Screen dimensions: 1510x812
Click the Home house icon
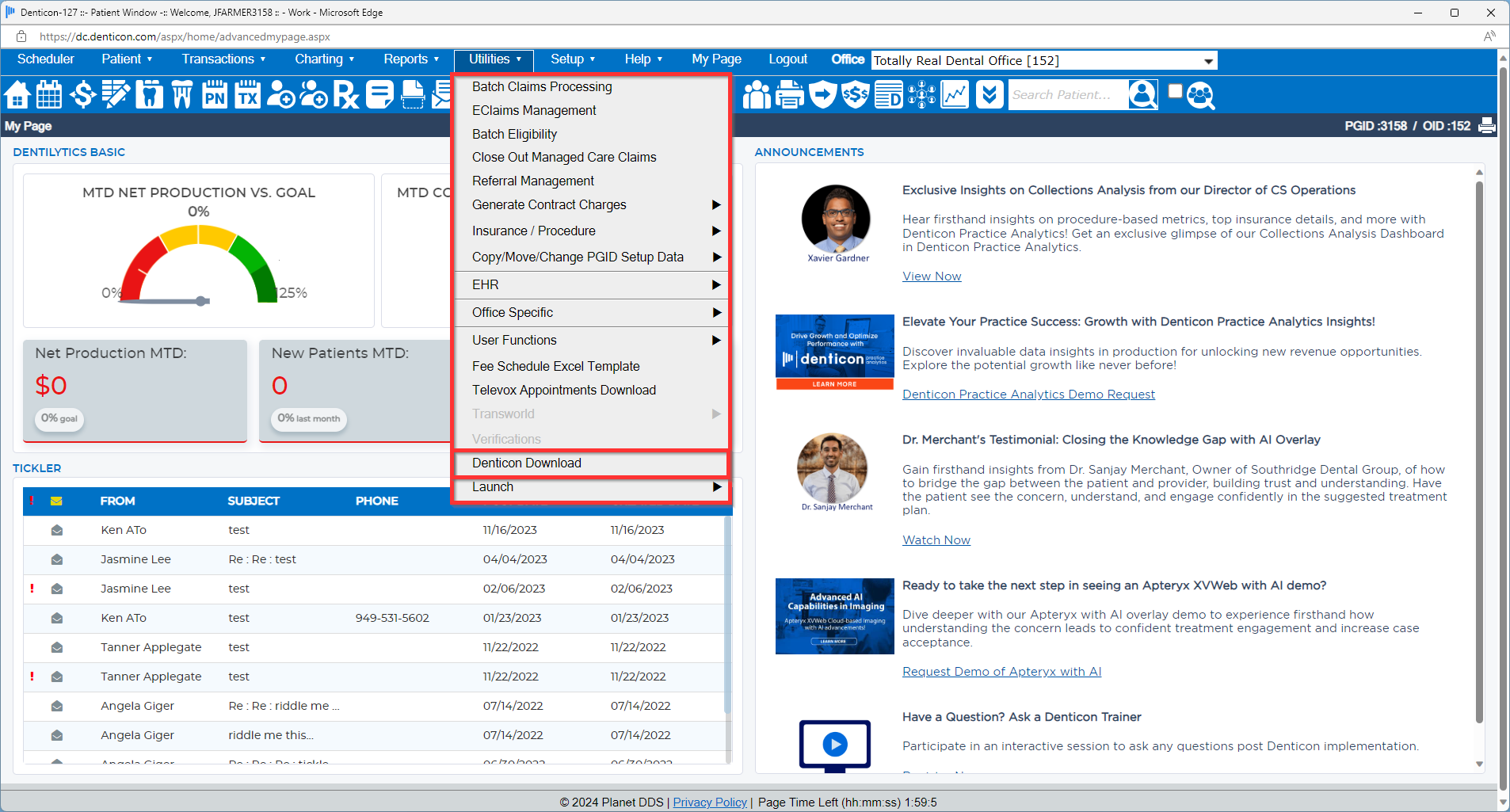17,95
